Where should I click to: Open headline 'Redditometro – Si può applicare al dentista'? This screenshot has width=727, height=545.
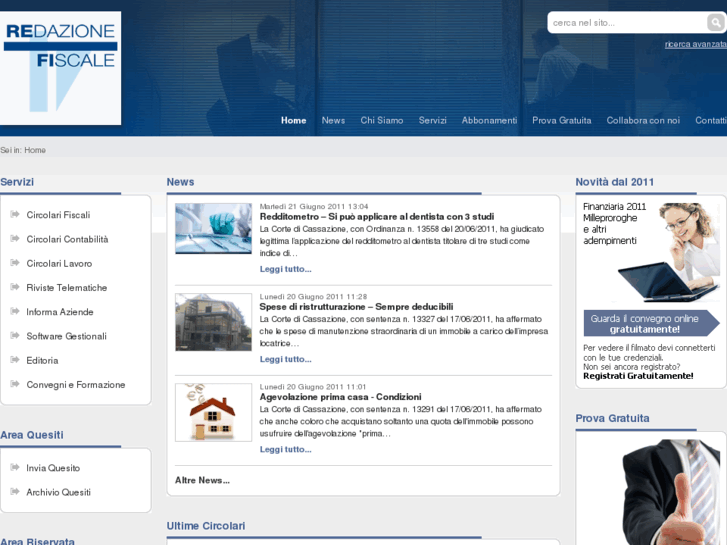click(376, 217)
